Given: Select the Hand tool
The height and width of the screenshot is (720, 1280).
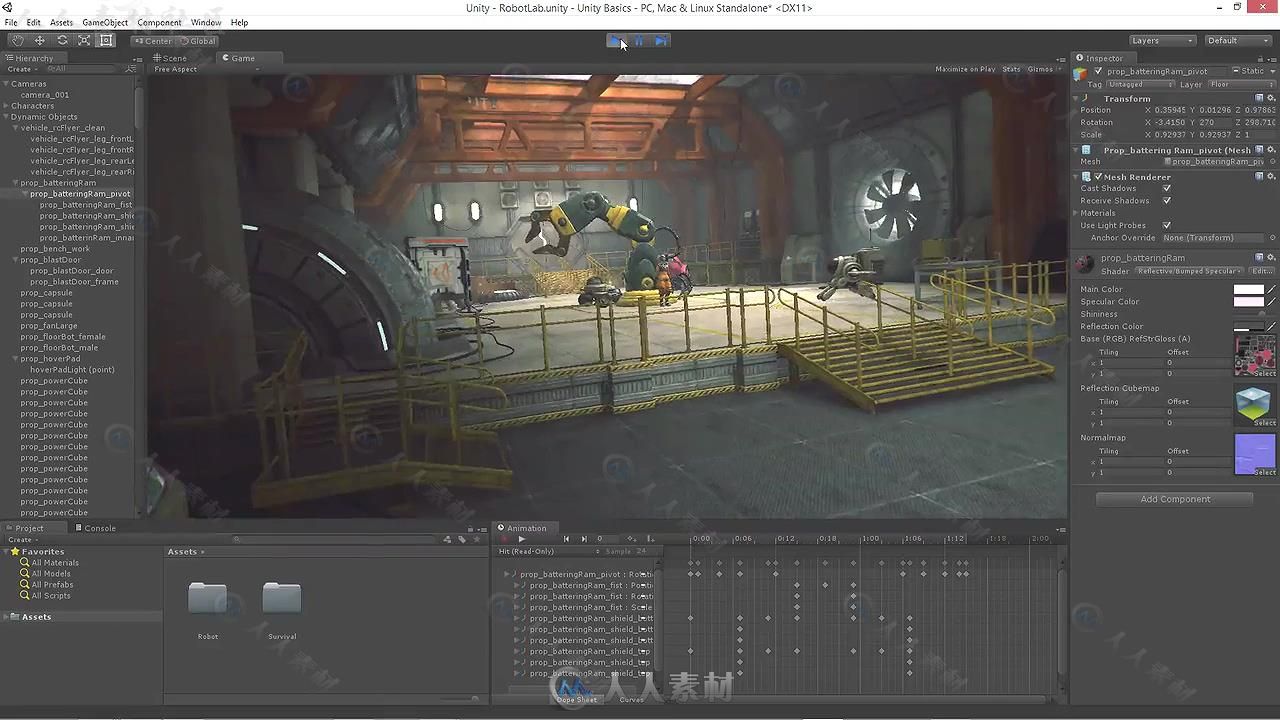Looking at the screenshot, I should click(x=18, y=41).
